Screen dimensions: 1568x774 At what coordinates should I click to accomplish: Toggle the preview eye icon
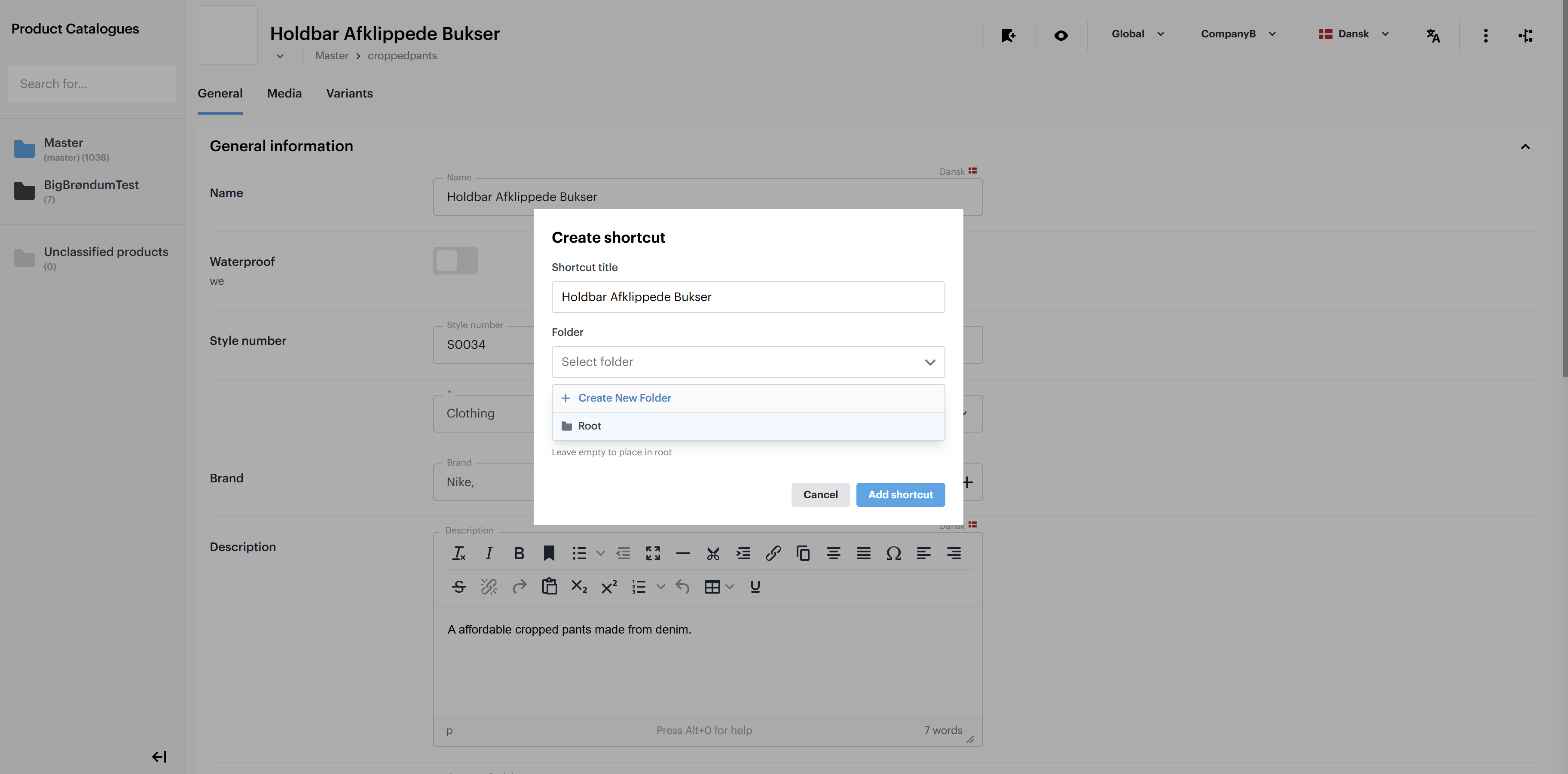[1061, 35]
